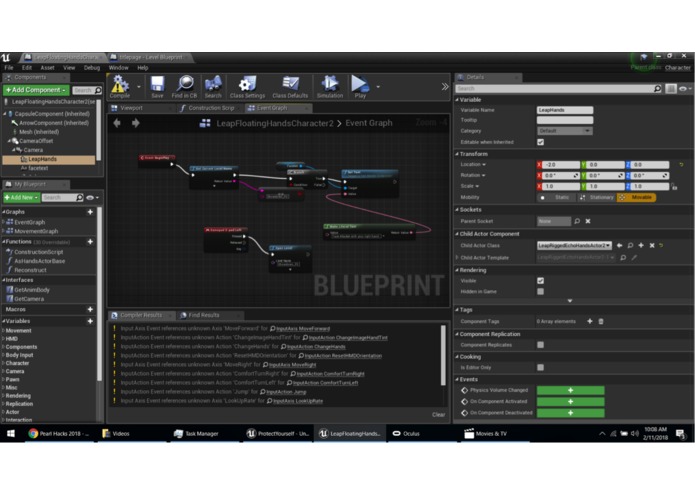Toggle Editable when Inherited checkbox
The image size is (695, 494).
pos(540,142)
